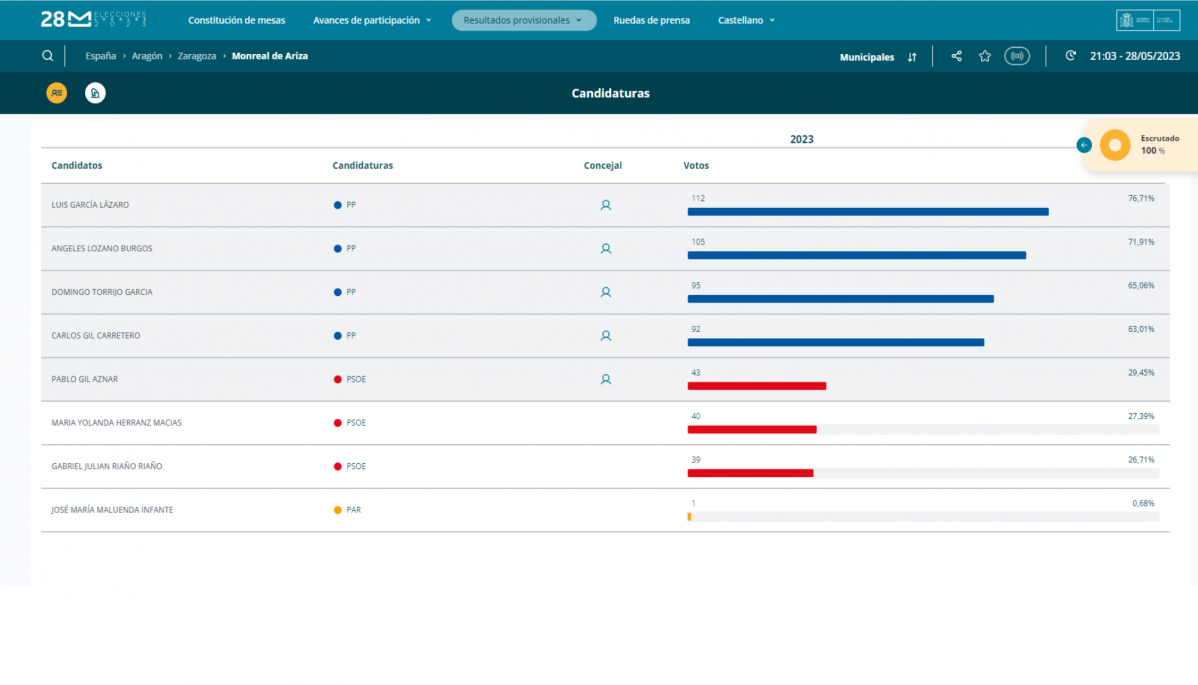Click the Concejal column header
Screen dimensions: 1198x685
pyautogui.click(x=602, y=165)
